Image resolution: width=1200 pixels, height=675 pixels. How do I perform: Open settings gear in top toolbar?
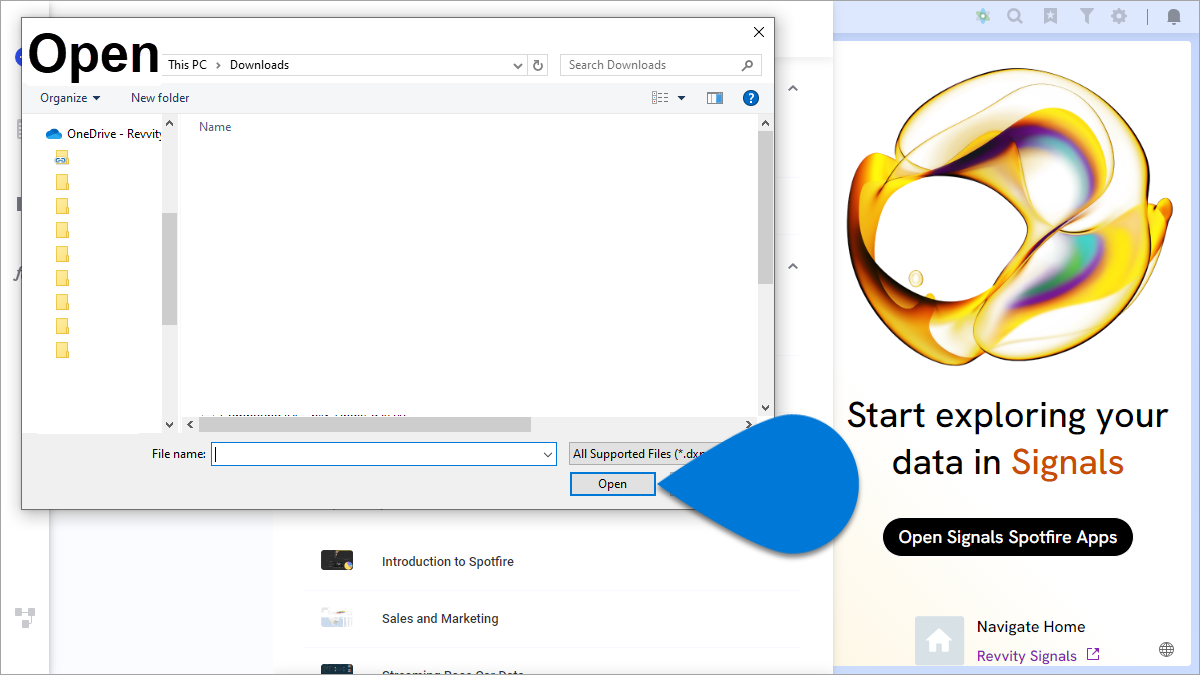pyautogui.click(x=1119, y=16)
